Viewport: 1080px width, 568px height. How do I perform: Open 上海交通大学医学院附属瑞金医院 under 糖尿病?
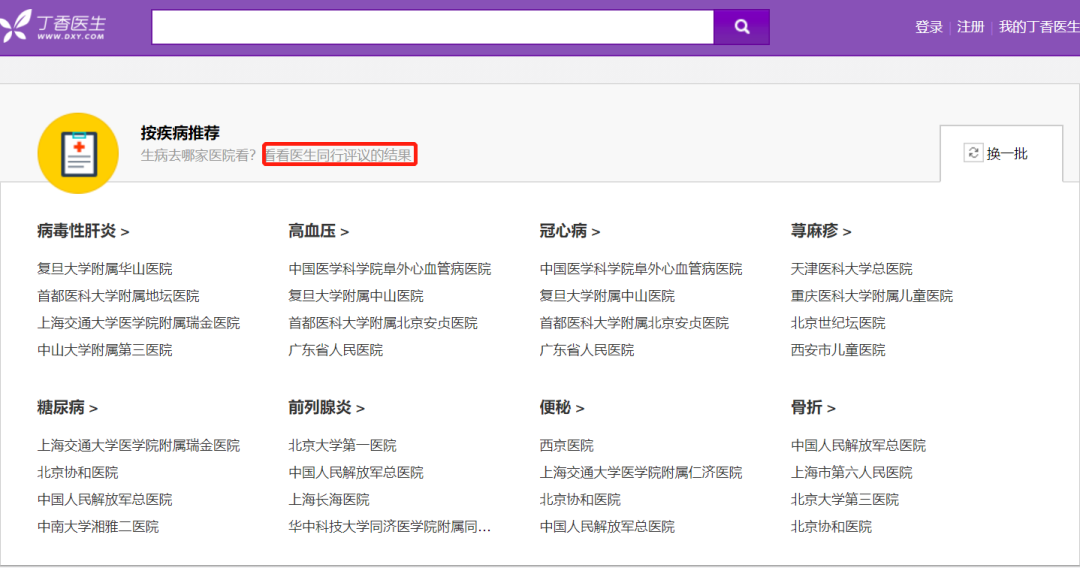point(138,445)
